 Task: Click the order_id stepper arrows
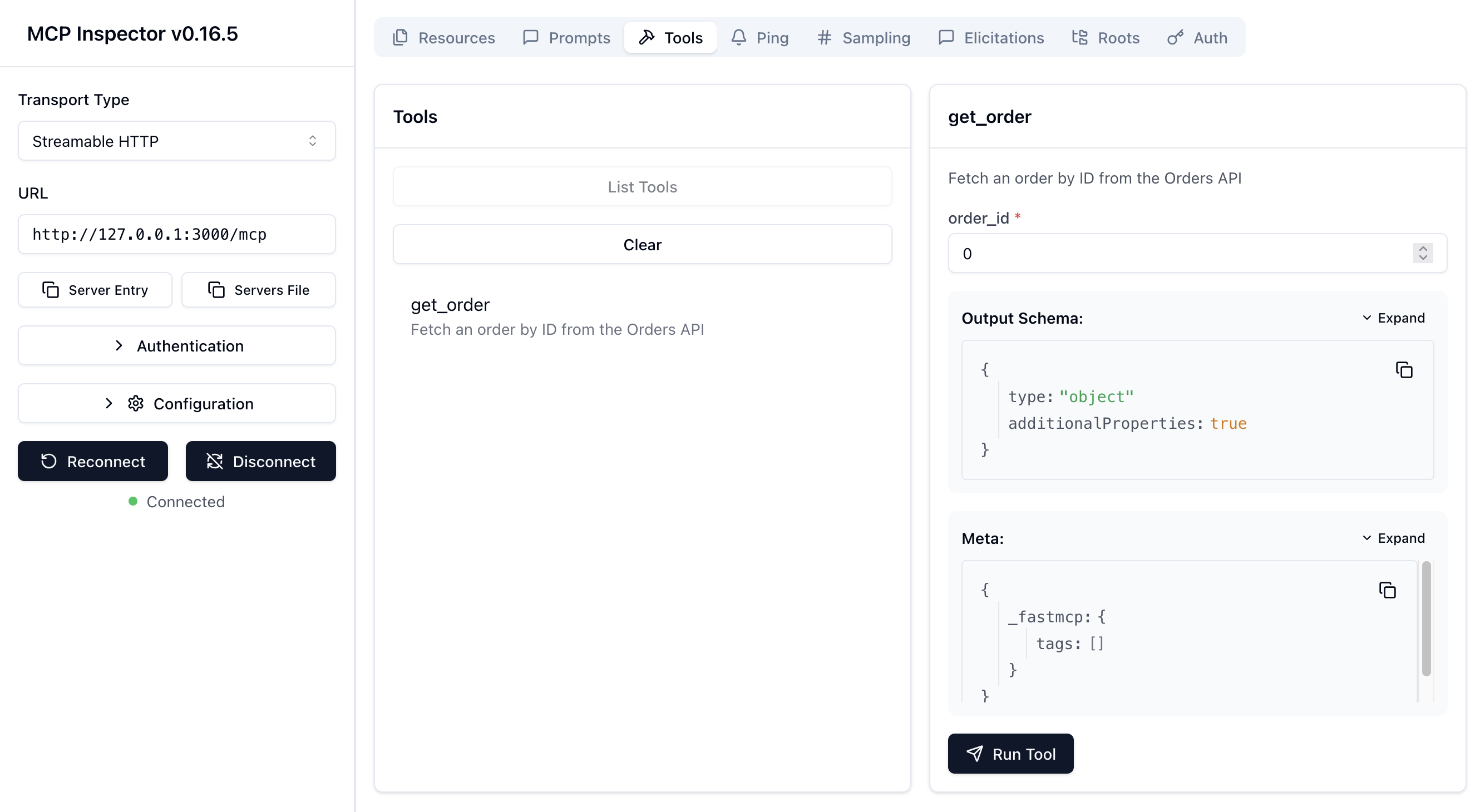click(x=1423, y=253)
